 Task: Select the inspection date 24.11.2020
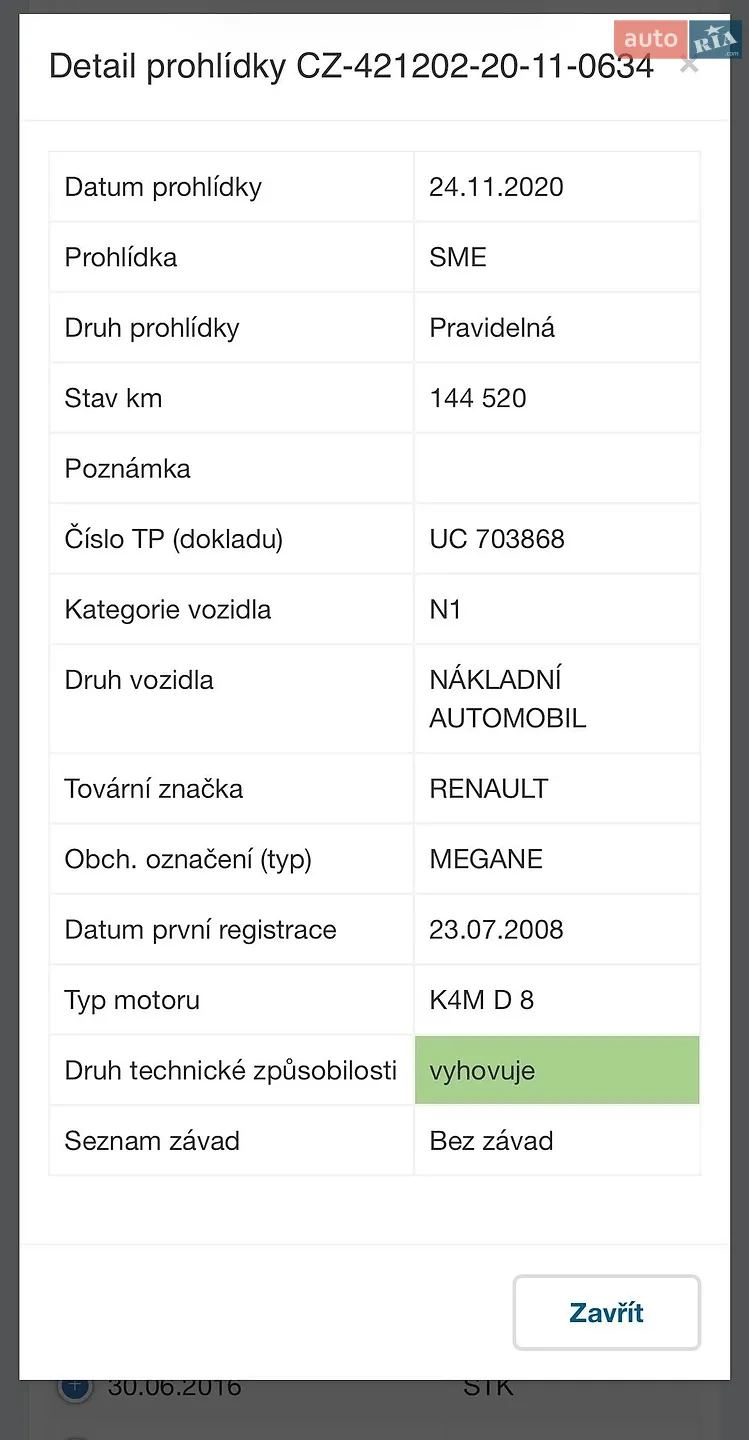496,187
